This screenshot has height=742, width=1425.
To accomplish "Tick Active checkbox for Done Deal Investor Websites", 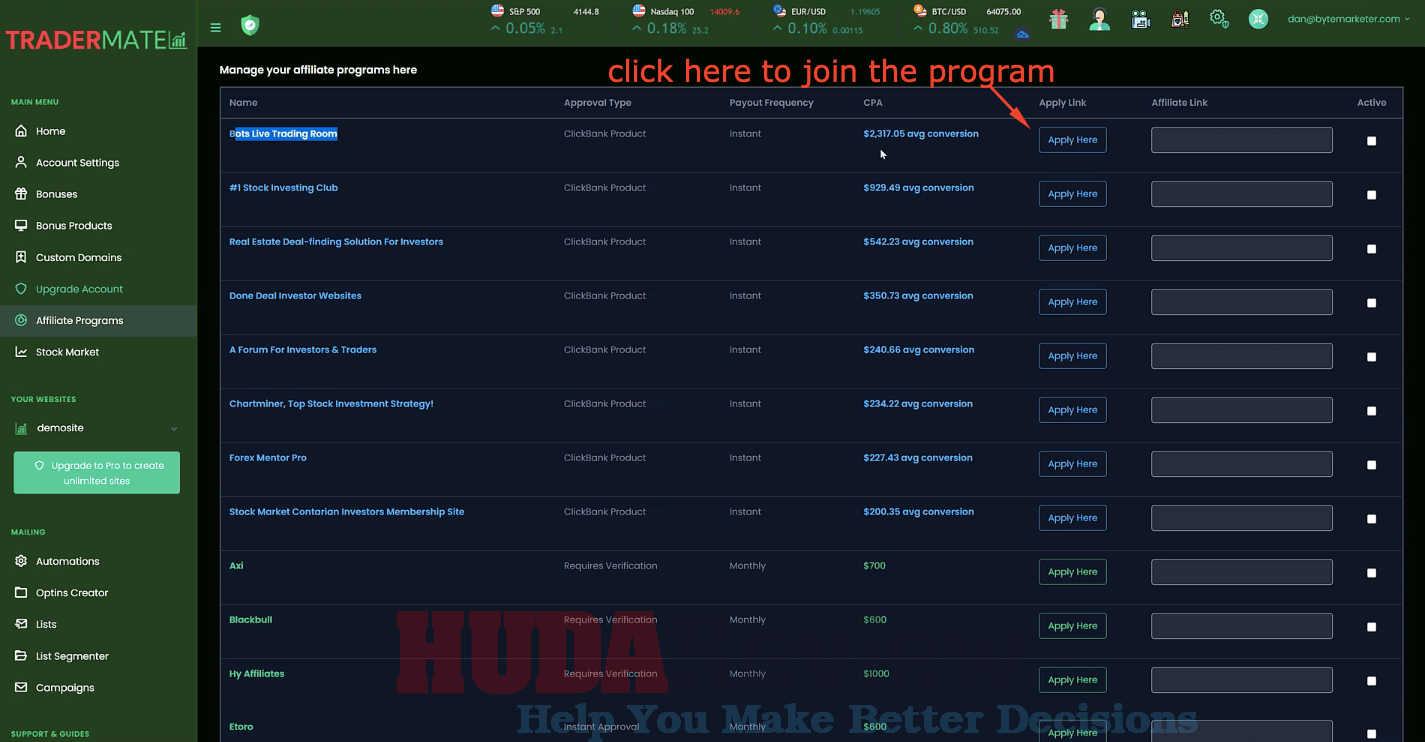I will point(1371,303).
